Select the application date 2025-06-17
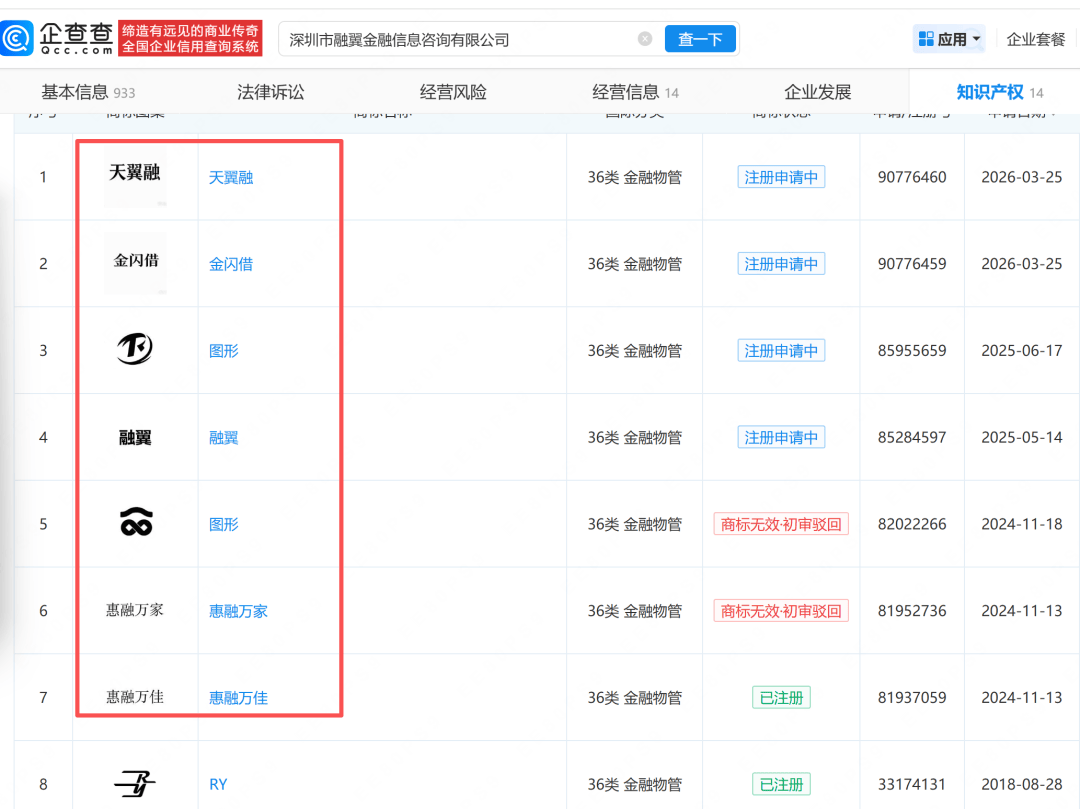Viewport: 1080px width, 809px height. [x=1021, y=350]
